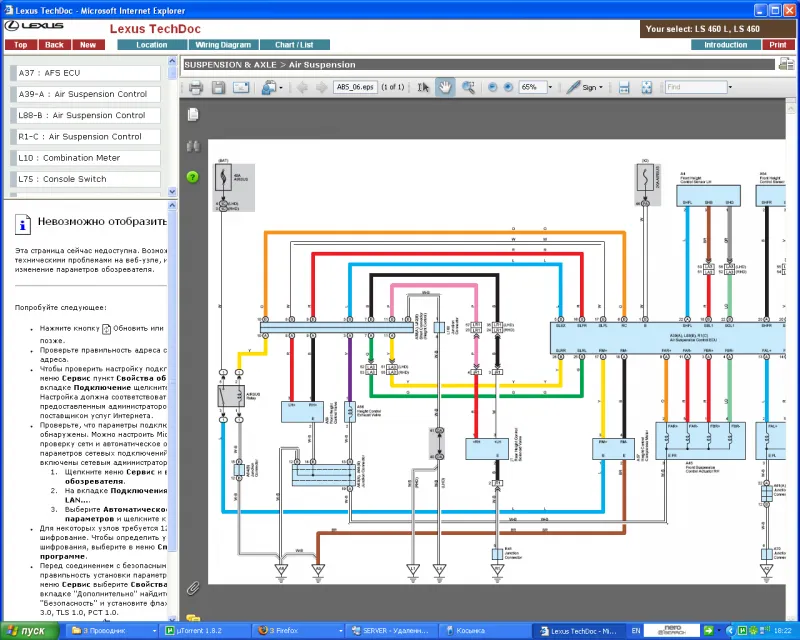Click the zoom in round button
Image resolution: width=800 pixels, height=640 pixels.
click(508, 88)
